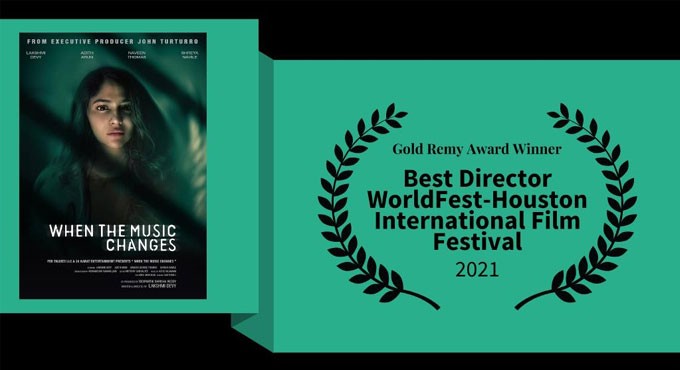Image resolution: width=680 pixels, height=370 pixels.
Task: Click the 'Best Director' heading
Action: 477,179
